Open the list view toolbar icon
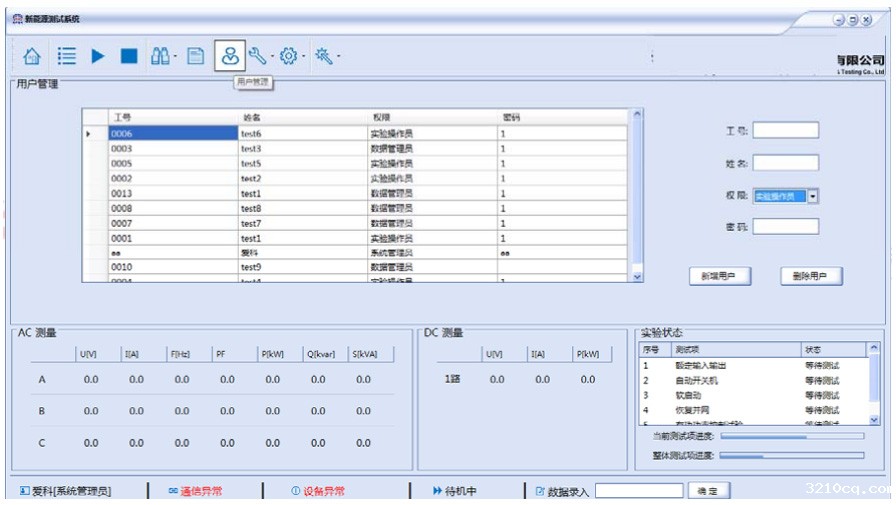Image resolution: width=896 pixels, height=505 pixels. coord(66,56)
